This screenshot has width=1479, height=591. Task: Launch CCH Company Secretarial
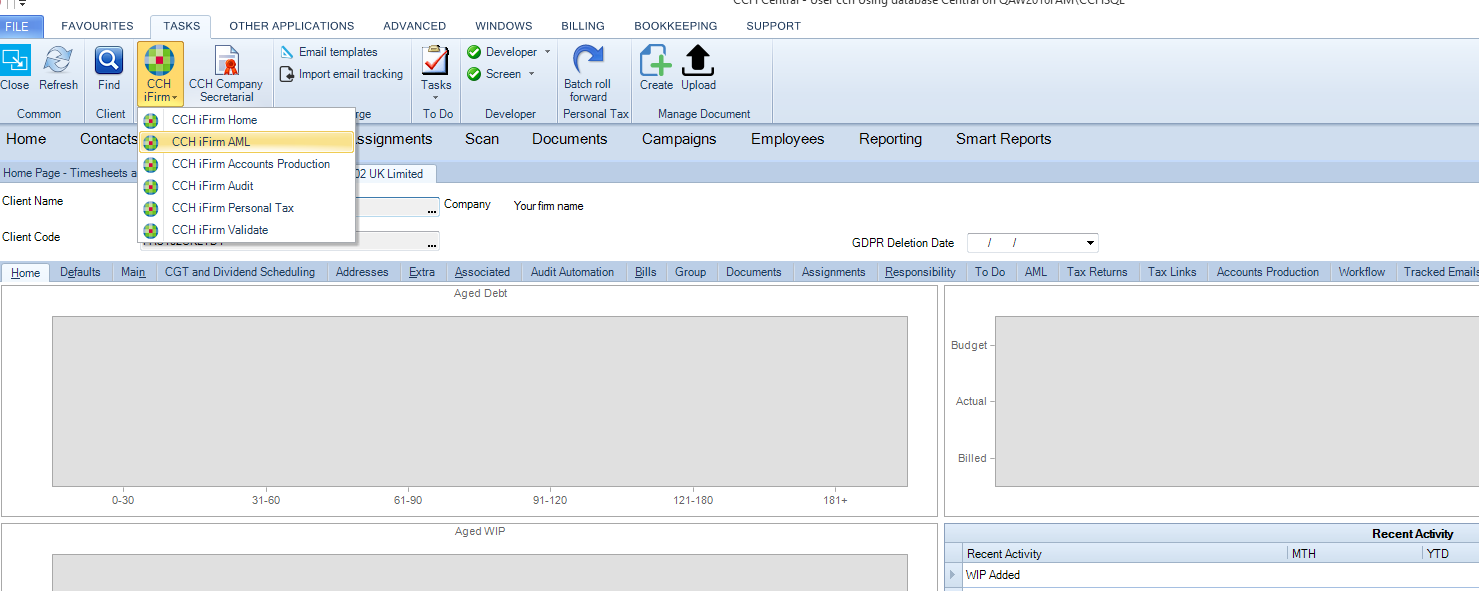click(x=226, y=74)
